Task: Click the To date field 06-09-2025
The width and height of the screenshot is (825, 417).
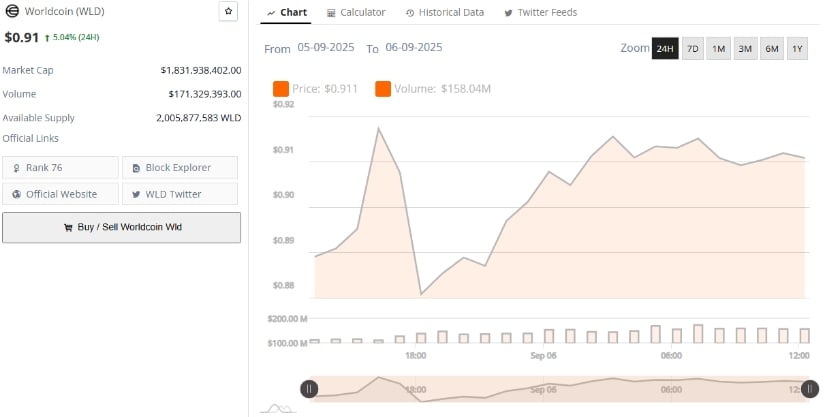Action: 414,47
